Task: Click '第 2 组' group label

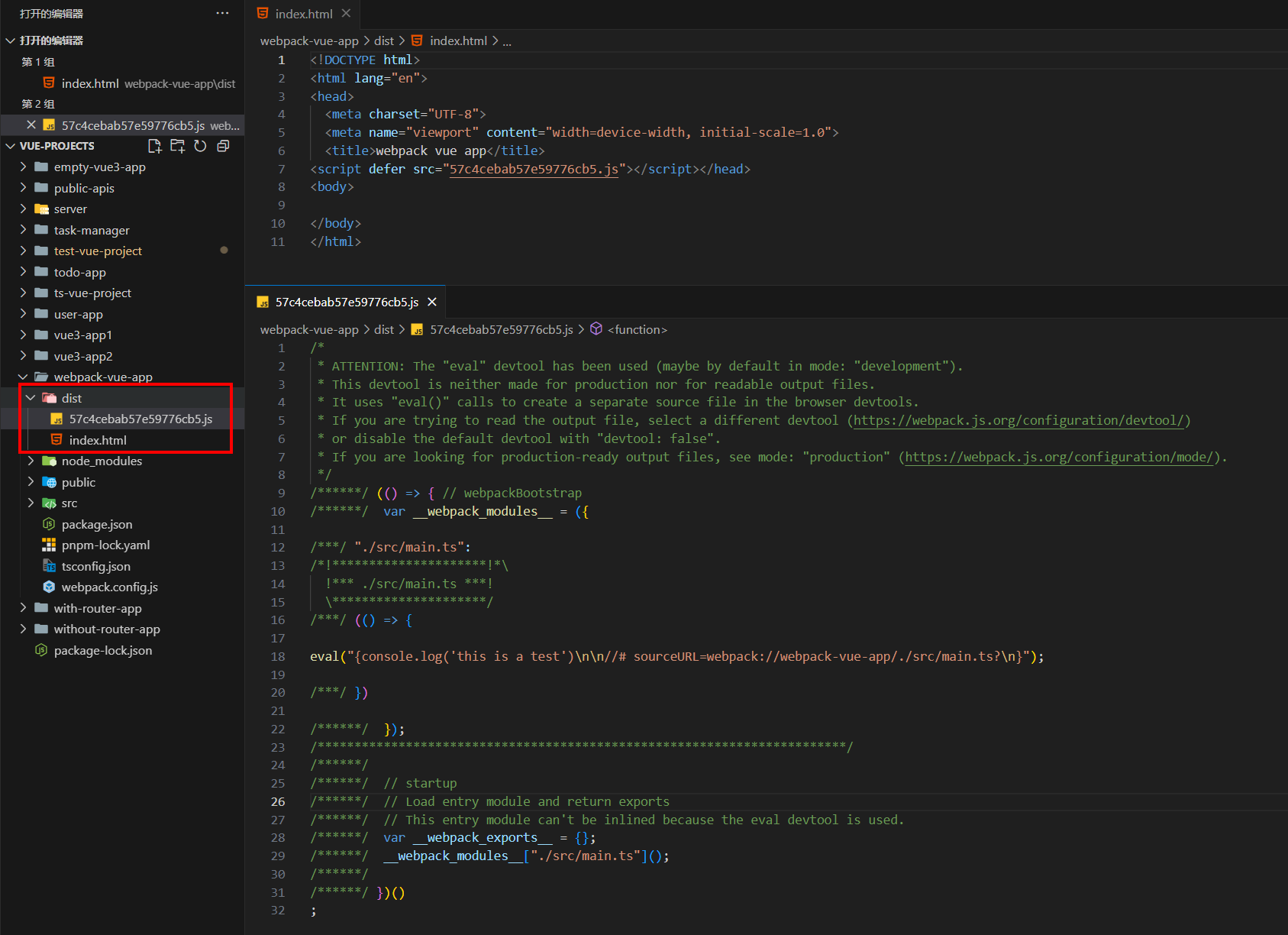Action: (38, 104)
